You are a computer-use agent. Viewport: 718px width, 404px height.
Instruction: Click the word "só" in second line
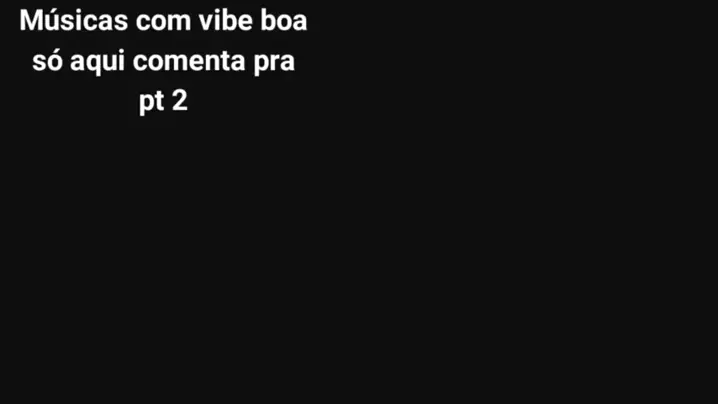click(47, 61)
